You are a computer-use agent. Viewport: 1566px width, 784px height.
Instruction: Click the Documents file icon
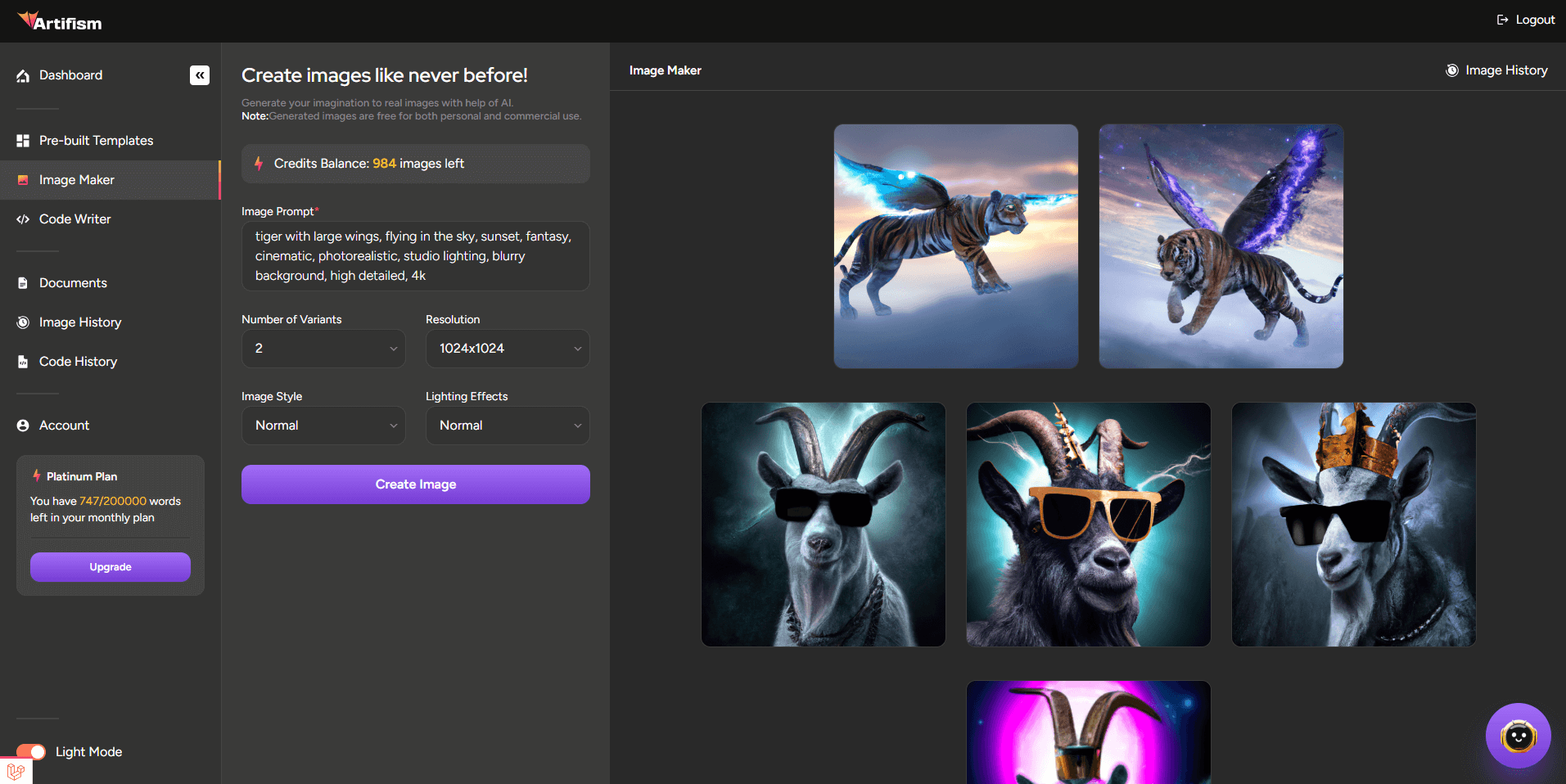click(x=23, y=283)
